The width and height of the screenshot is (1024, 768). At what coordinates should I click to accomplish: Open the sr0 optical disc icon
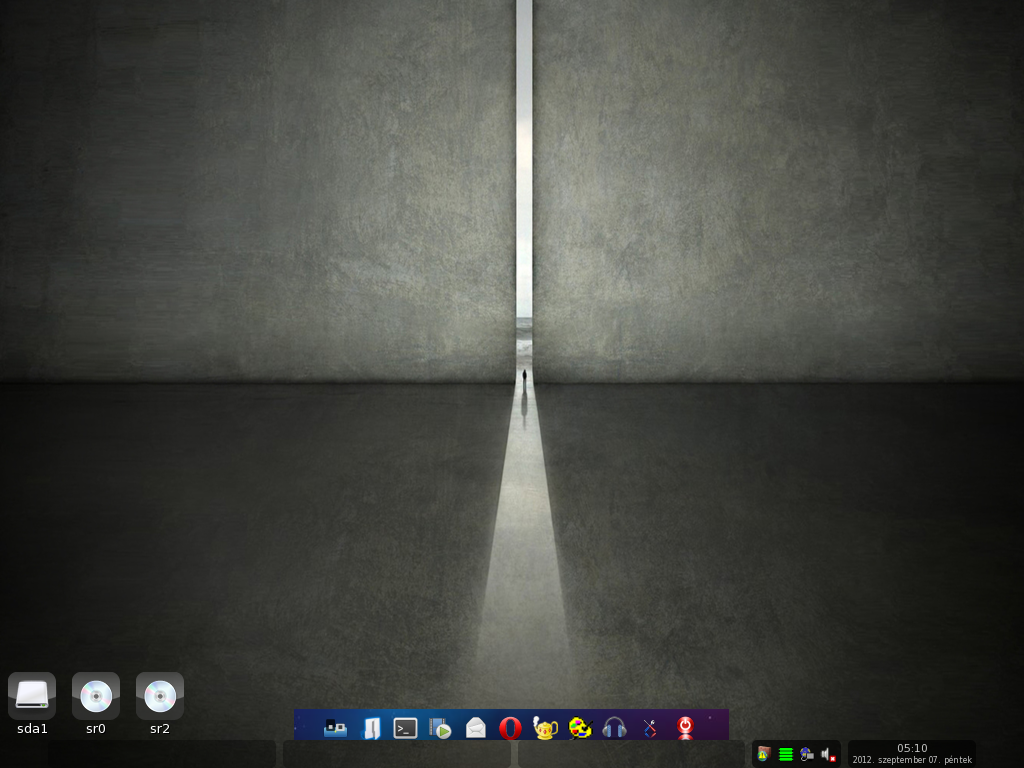pyautogui.click(x=96, y=696)
